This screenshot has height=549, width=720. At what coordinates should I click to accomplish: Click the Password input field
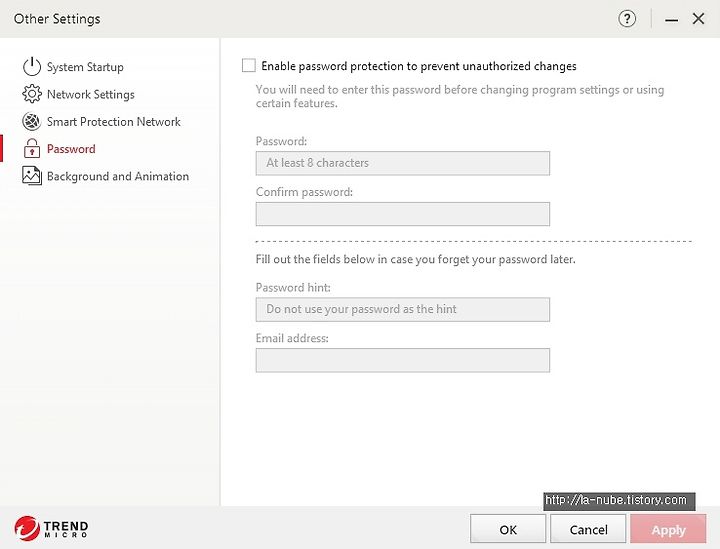click(403, 163)
